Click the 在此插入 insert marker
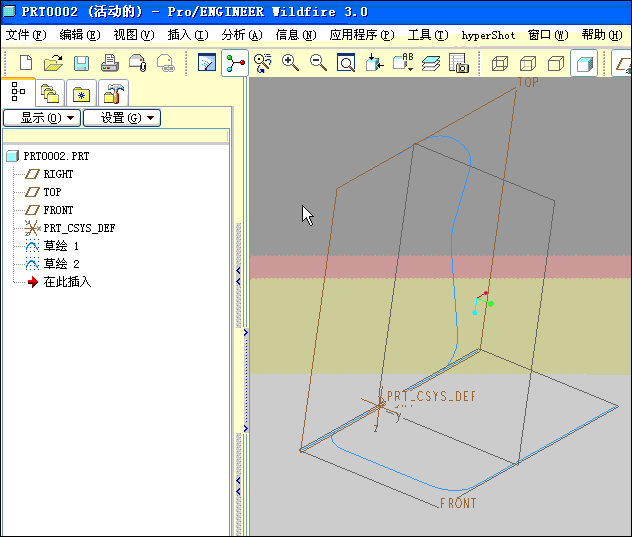632x537 pixels. (60, 282)
